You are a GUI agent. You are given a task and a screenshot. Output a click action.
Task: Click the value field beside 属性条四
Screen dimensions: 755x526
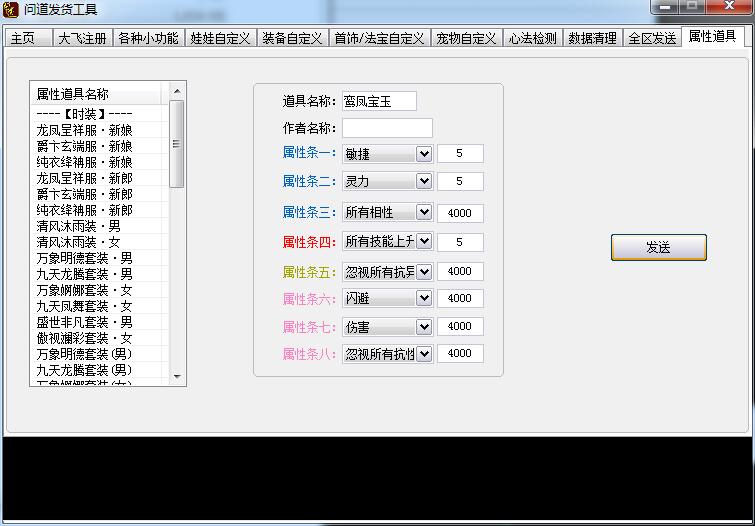(460, 242)
